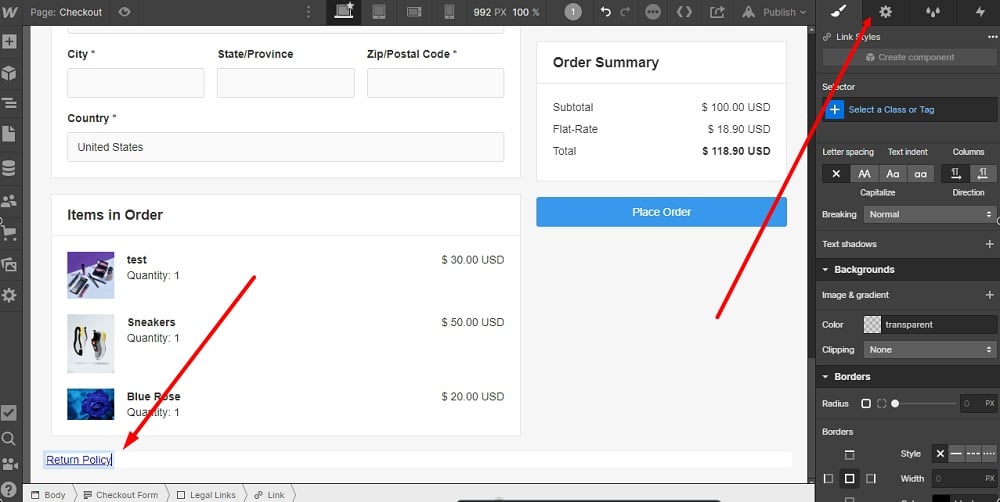
Task: Open the site Settings gear in left sidebar
Action: [9, 295]
